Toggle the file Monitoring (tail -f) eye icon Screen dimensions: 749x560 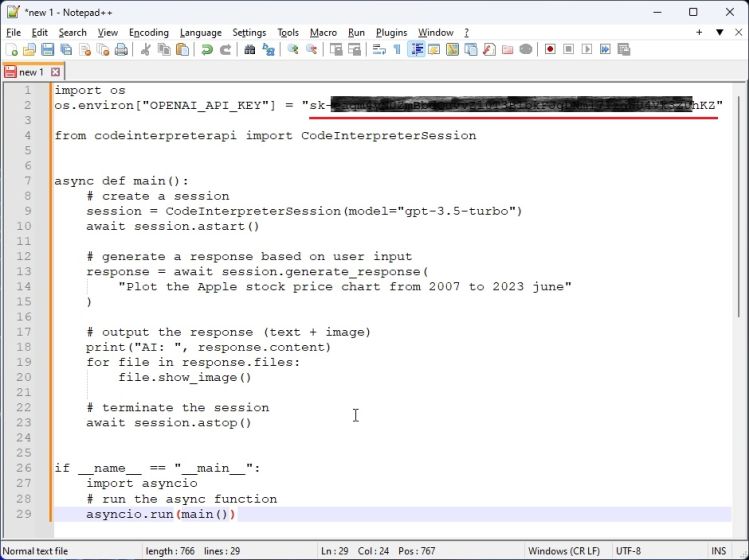click(x=526, y=50)
